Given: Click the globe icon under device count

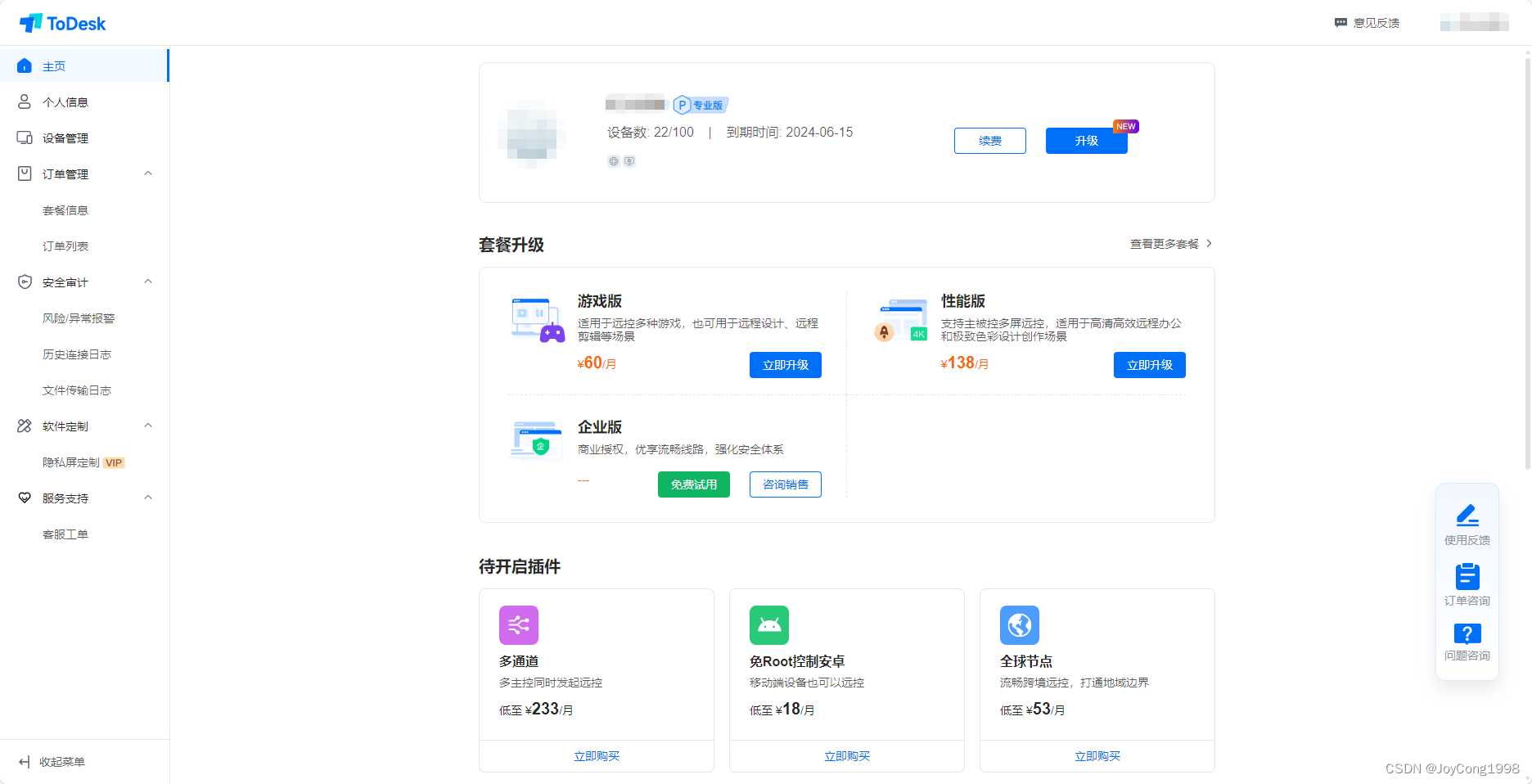Looking at the screenshot, I should [x=614, y=161].
